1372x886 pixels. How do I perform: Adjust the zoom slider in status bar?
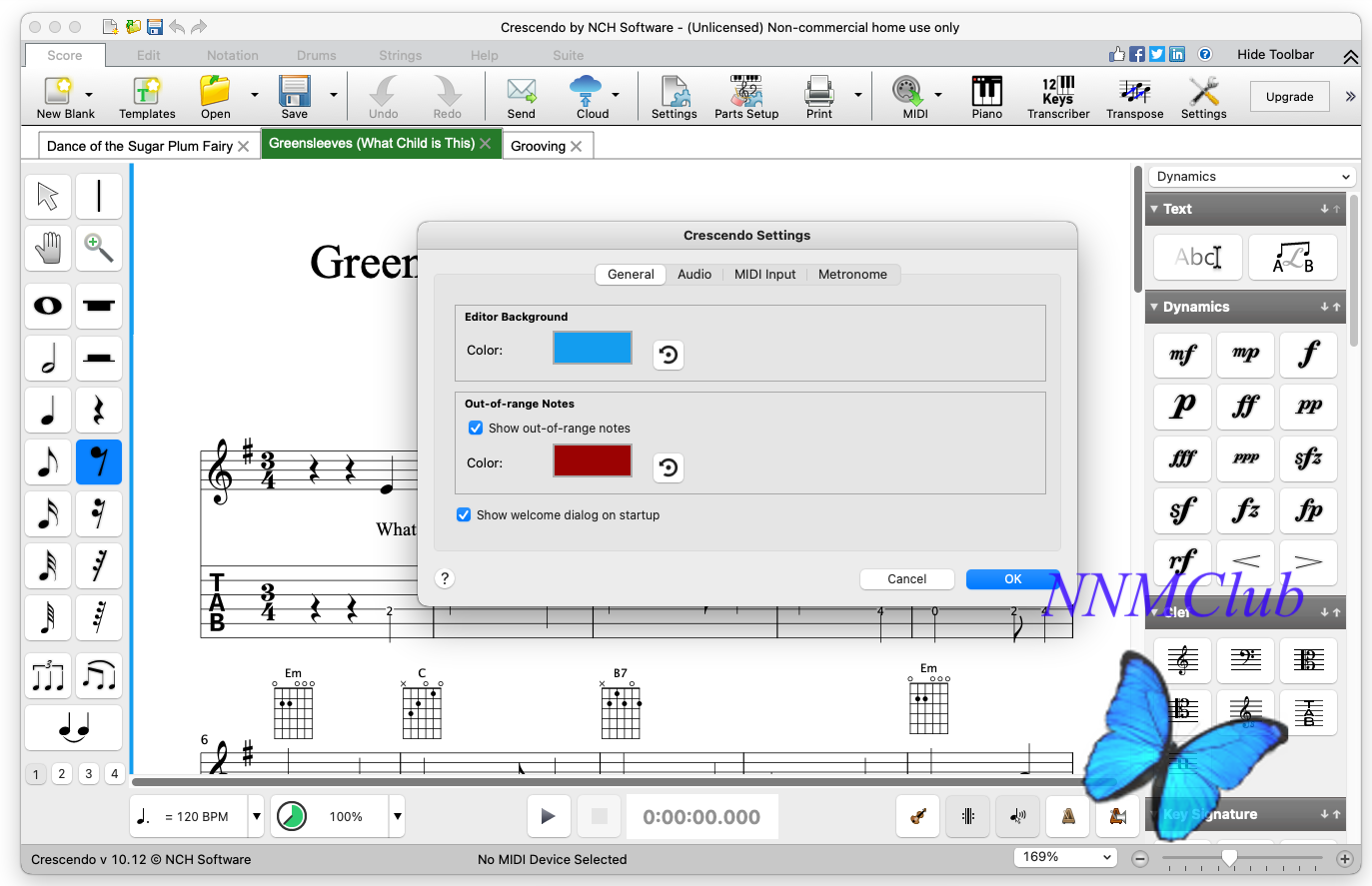click(x=1230, y=858)
